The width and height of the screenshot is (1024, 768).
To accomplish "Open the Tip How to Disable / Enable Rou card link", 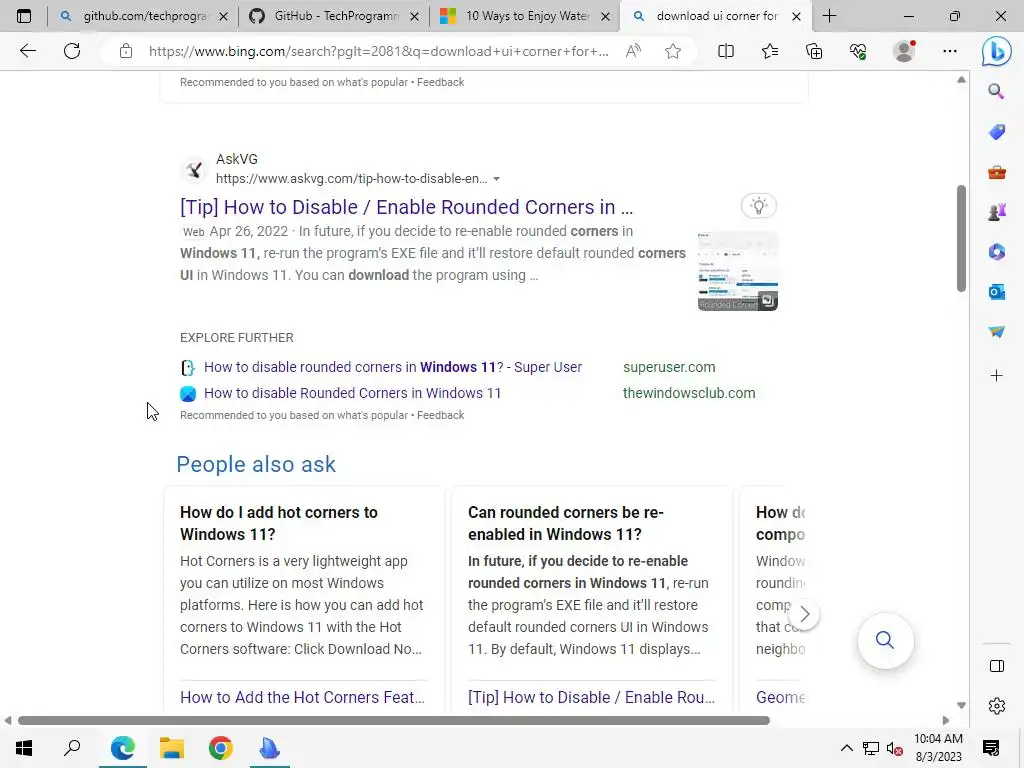I will [x=591, y=697].
